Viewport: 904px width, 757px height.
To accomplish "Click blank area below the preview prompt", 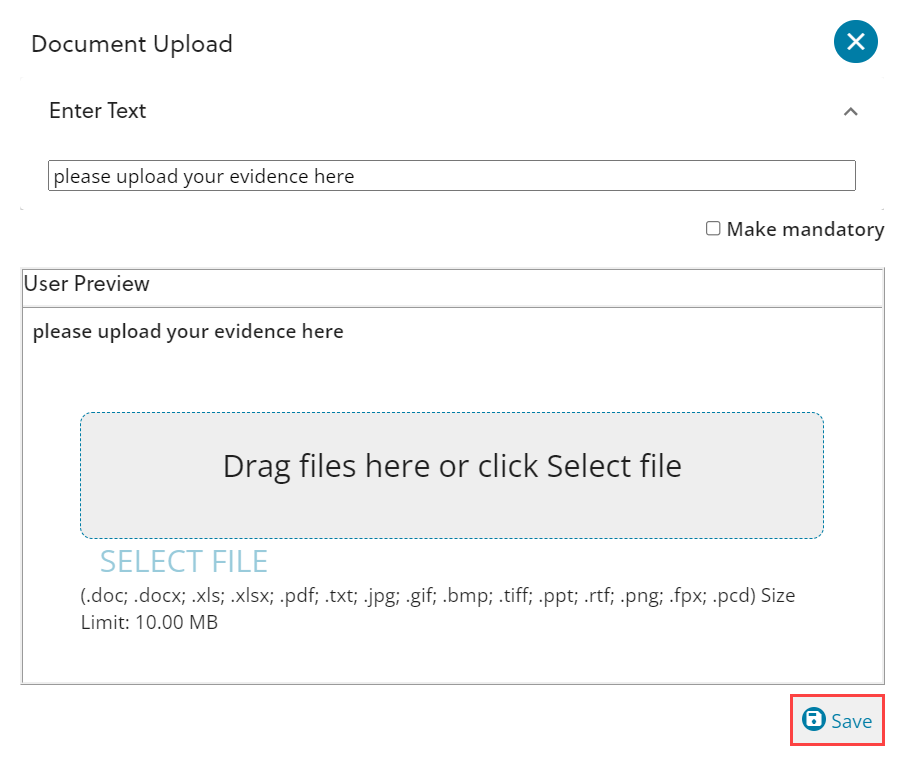I will pyautogui.click(x=452, y=375).
